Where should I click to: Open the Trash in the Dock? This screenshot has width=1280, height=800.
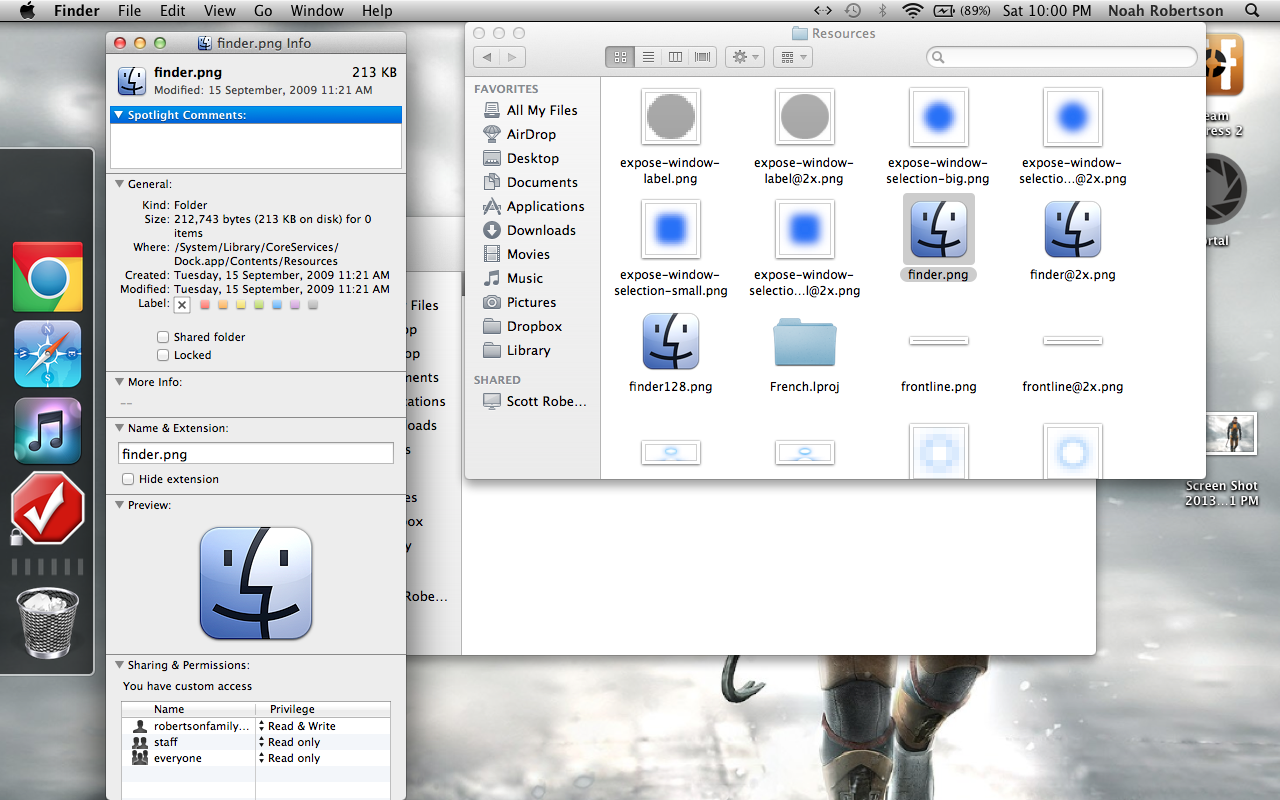tap(47, 622)
